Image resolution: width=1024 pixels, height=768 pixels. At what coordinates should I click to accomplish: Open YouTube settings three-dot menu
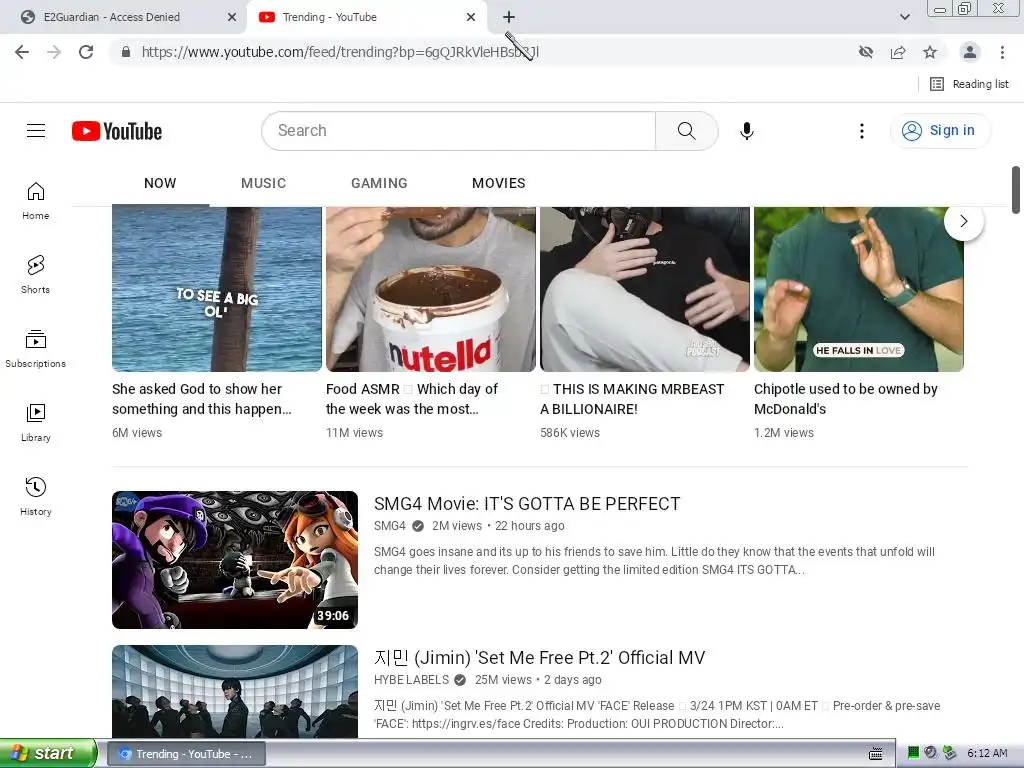pyautogui.click(x=861, y=131)
